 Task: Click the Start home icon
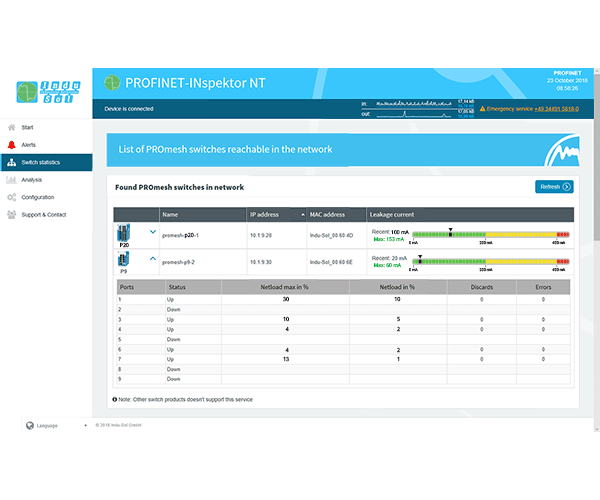[11, 127]
